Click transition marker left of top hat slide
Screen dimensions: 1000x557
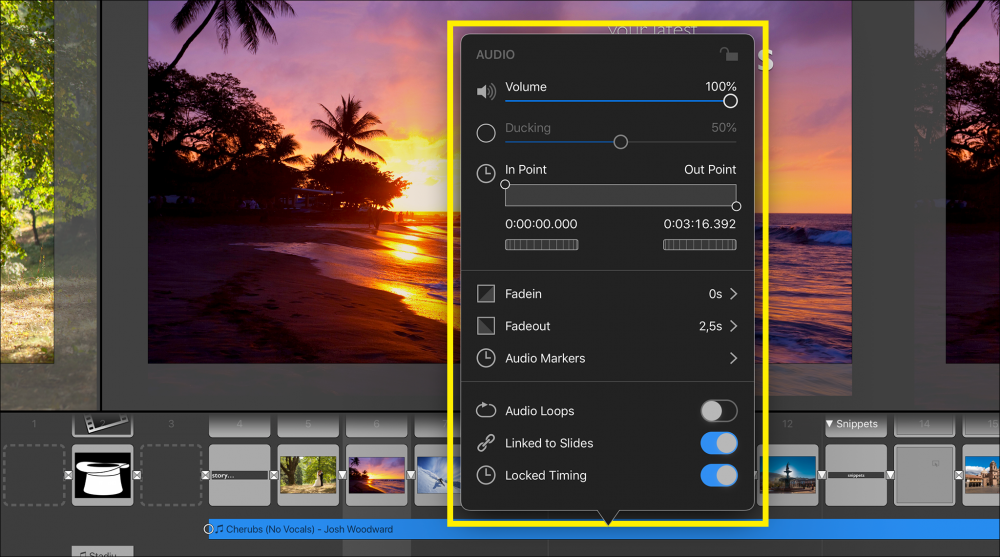click(68, 475)
